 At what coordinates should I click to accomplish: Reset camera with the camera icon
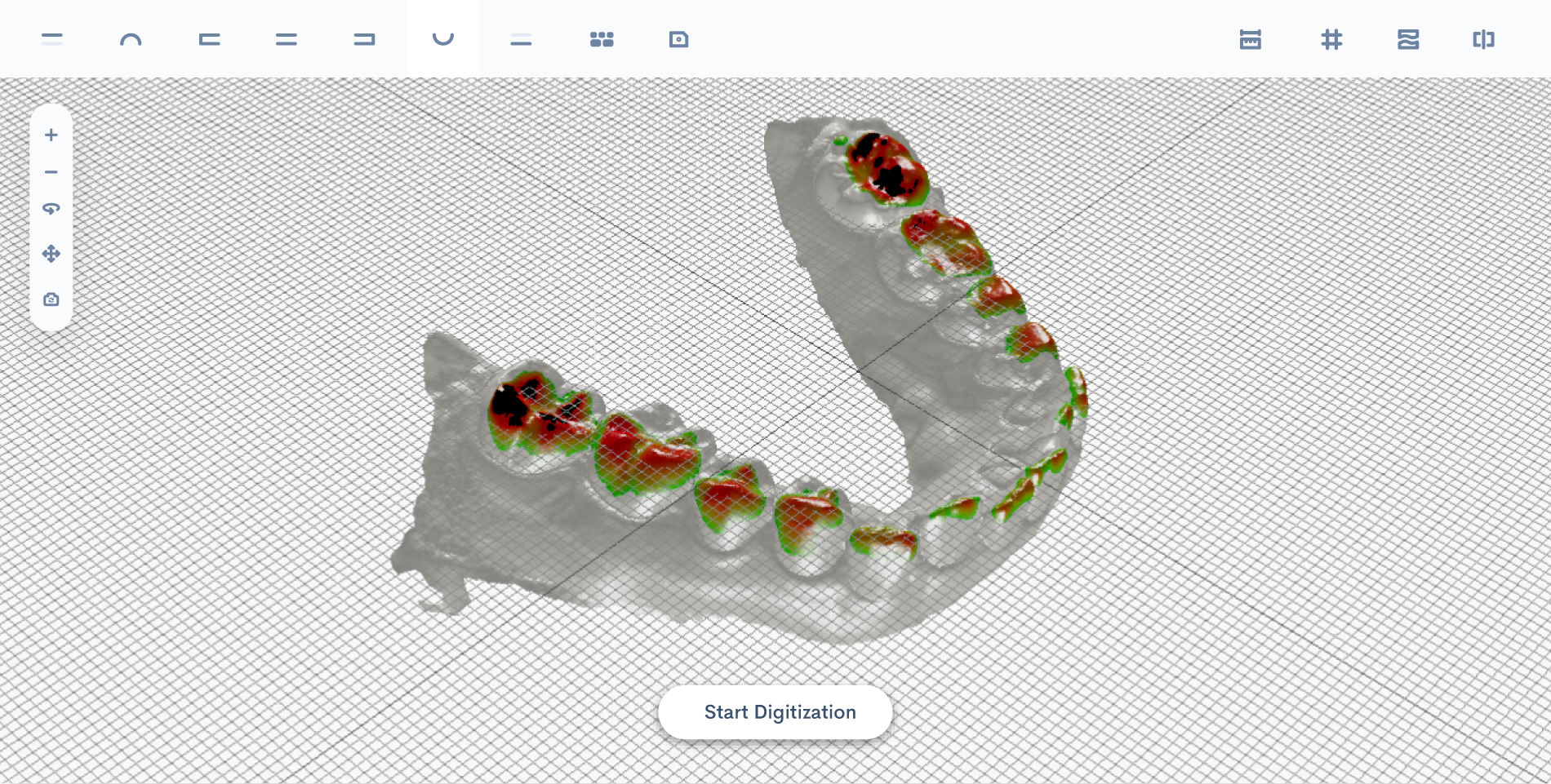(x=51, y=299)
